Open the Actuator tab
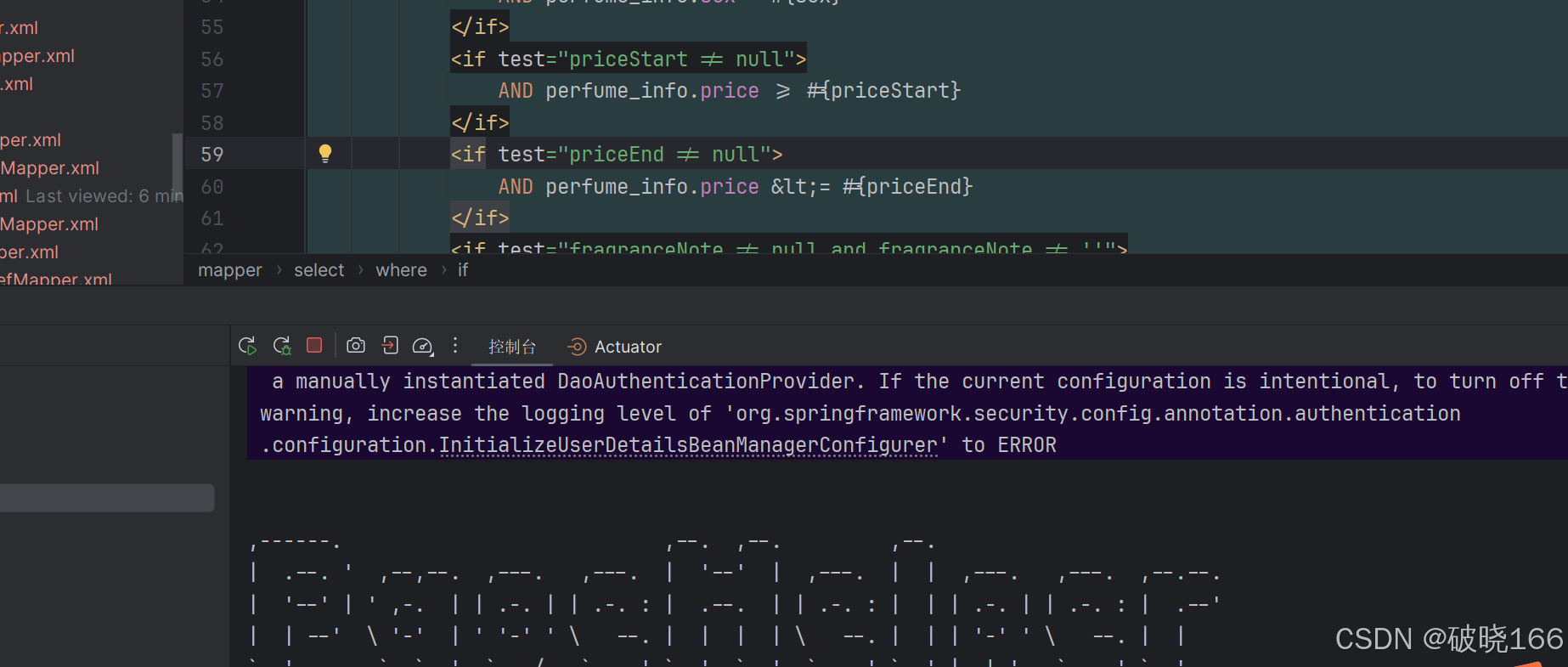Image resolution: width=1568 pixels, height=667 pixels. (x=629, y=347)
